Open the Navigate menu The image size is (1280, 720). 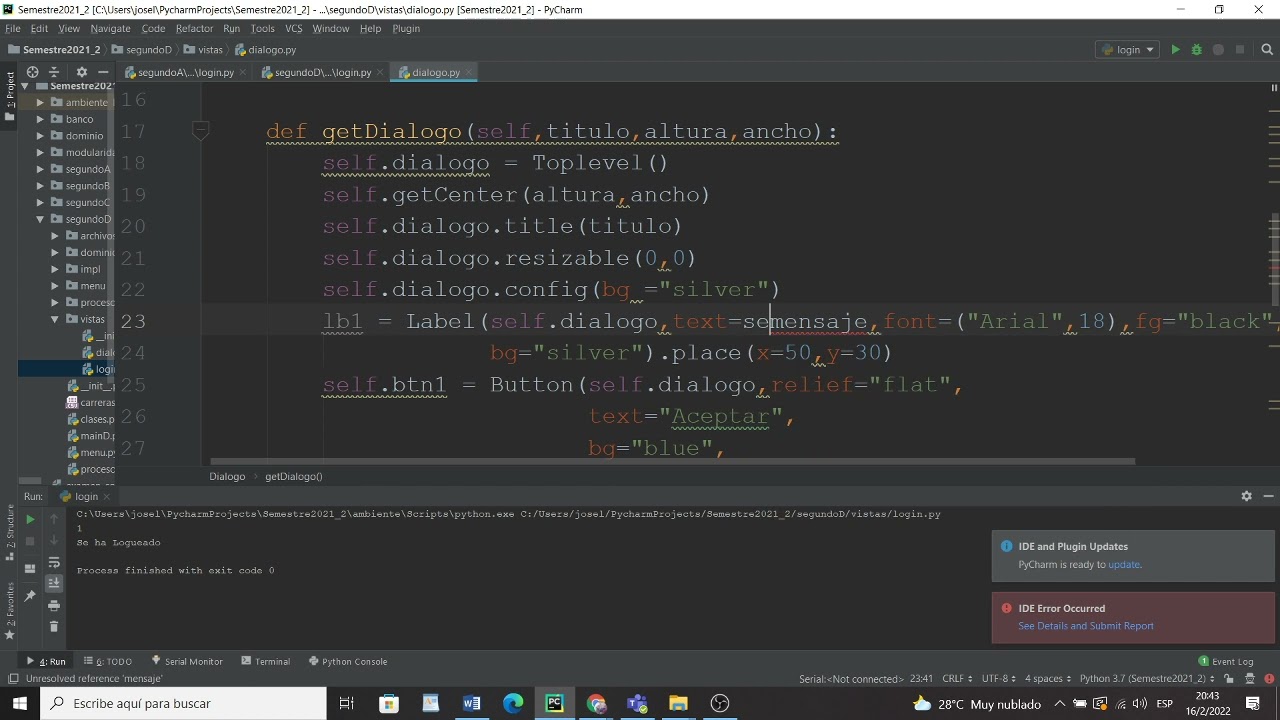(x=110, y=28)
